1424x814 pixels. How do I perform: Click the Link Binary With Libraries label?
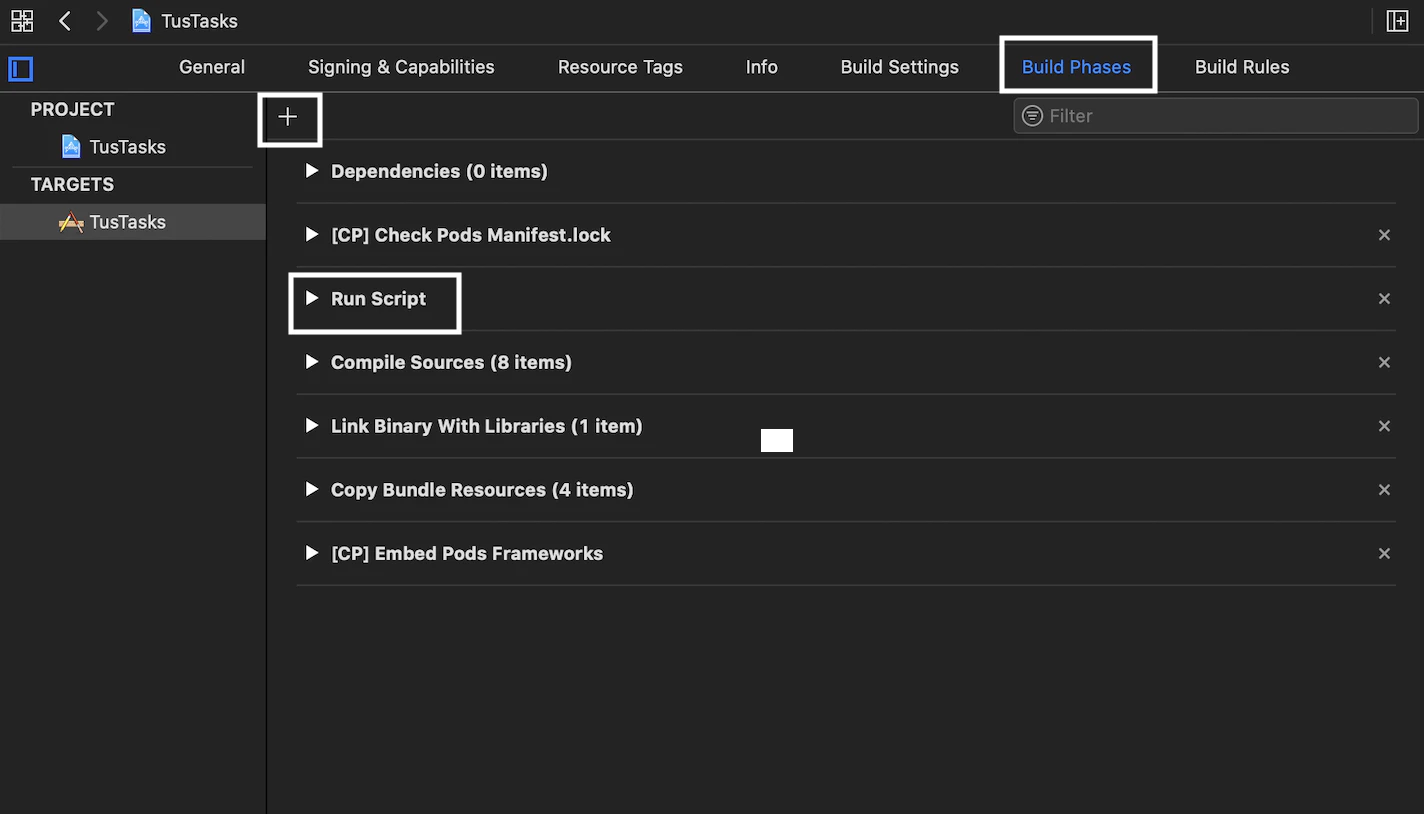(487, 426)
